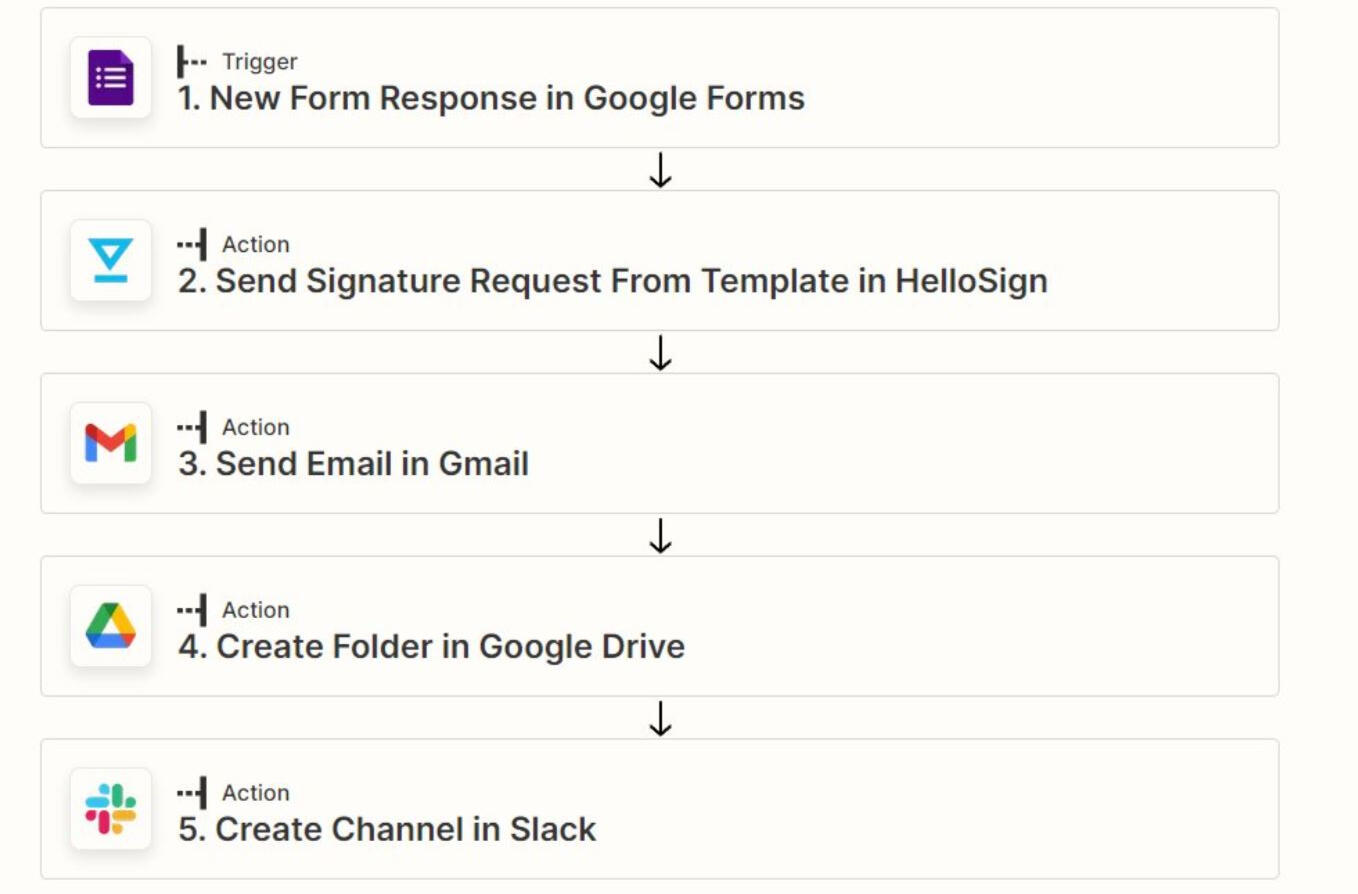Click the Action label on the Google Drive step
Image resolution: width=1358 pixels, height=894 pixels.
tap(255, 610)
